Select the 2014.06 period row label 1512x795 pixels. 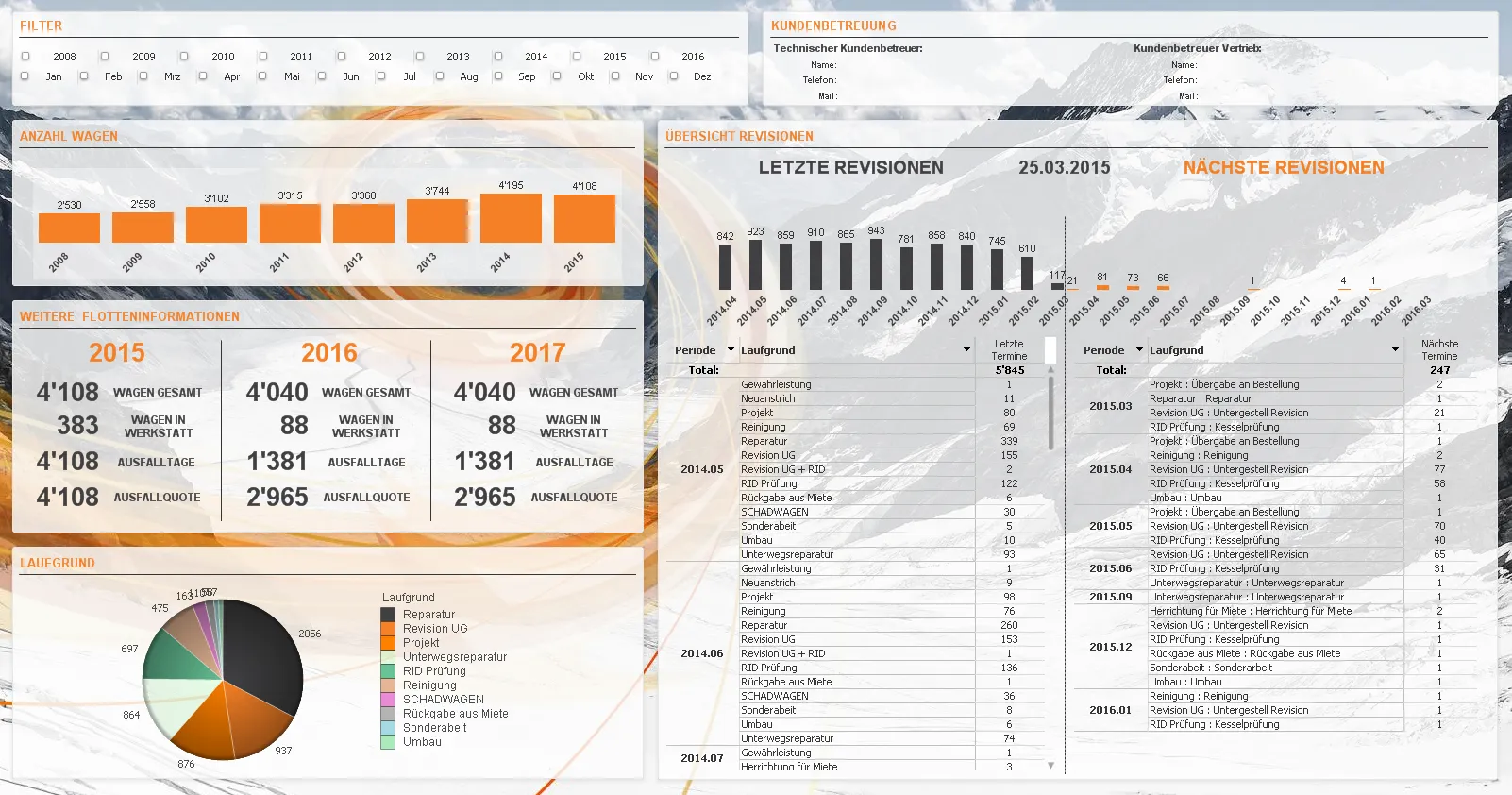pos(702,653)
